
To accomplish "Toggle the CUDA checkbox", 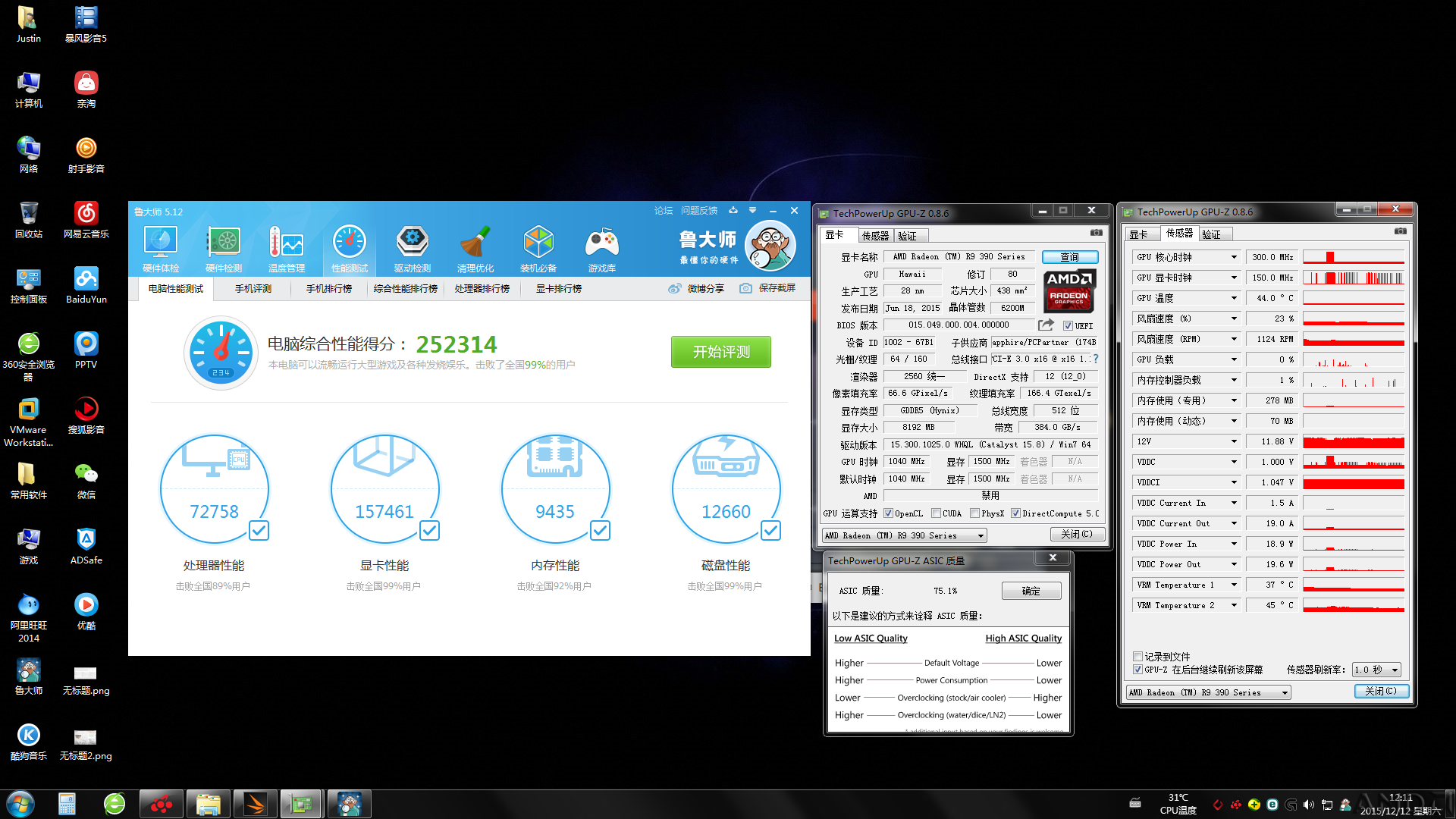I will [937, 513].
